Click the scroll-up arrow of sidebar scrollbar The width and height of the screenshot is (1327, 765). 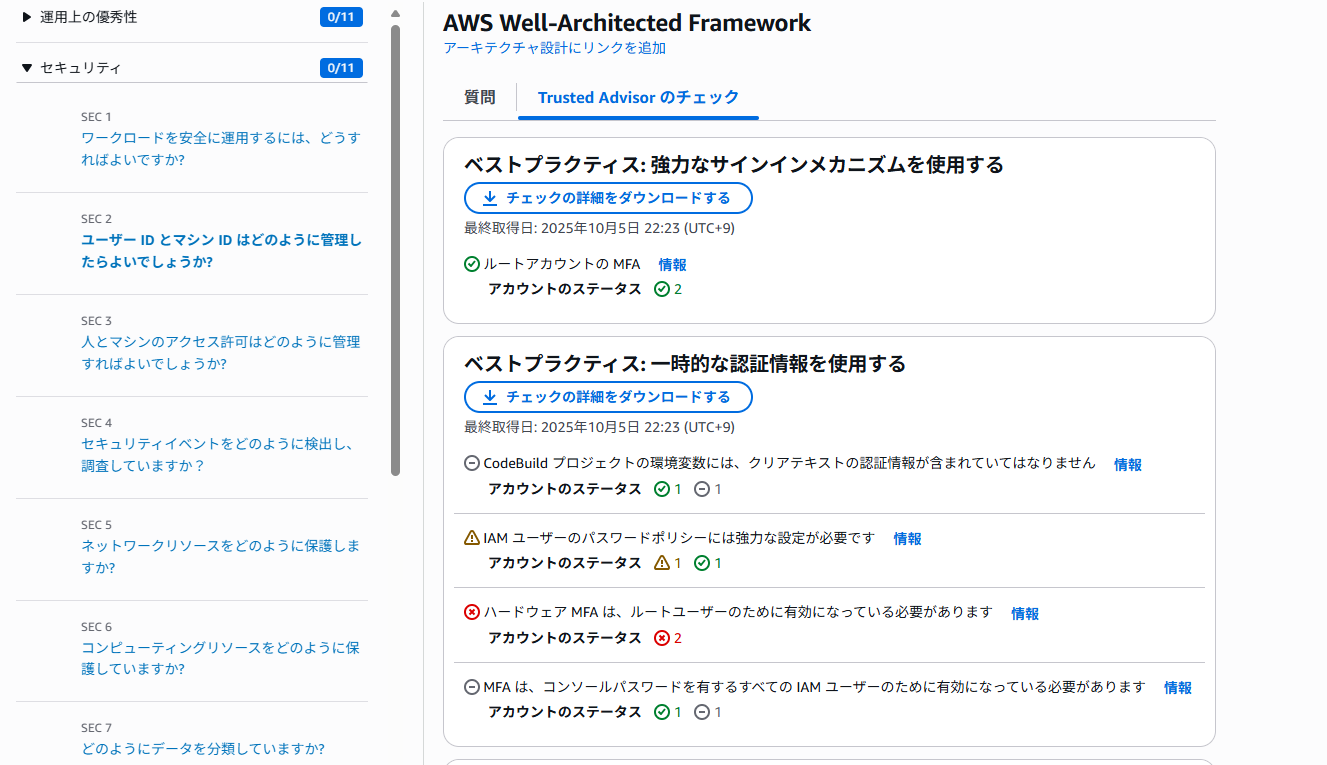[x=395, y=14]
